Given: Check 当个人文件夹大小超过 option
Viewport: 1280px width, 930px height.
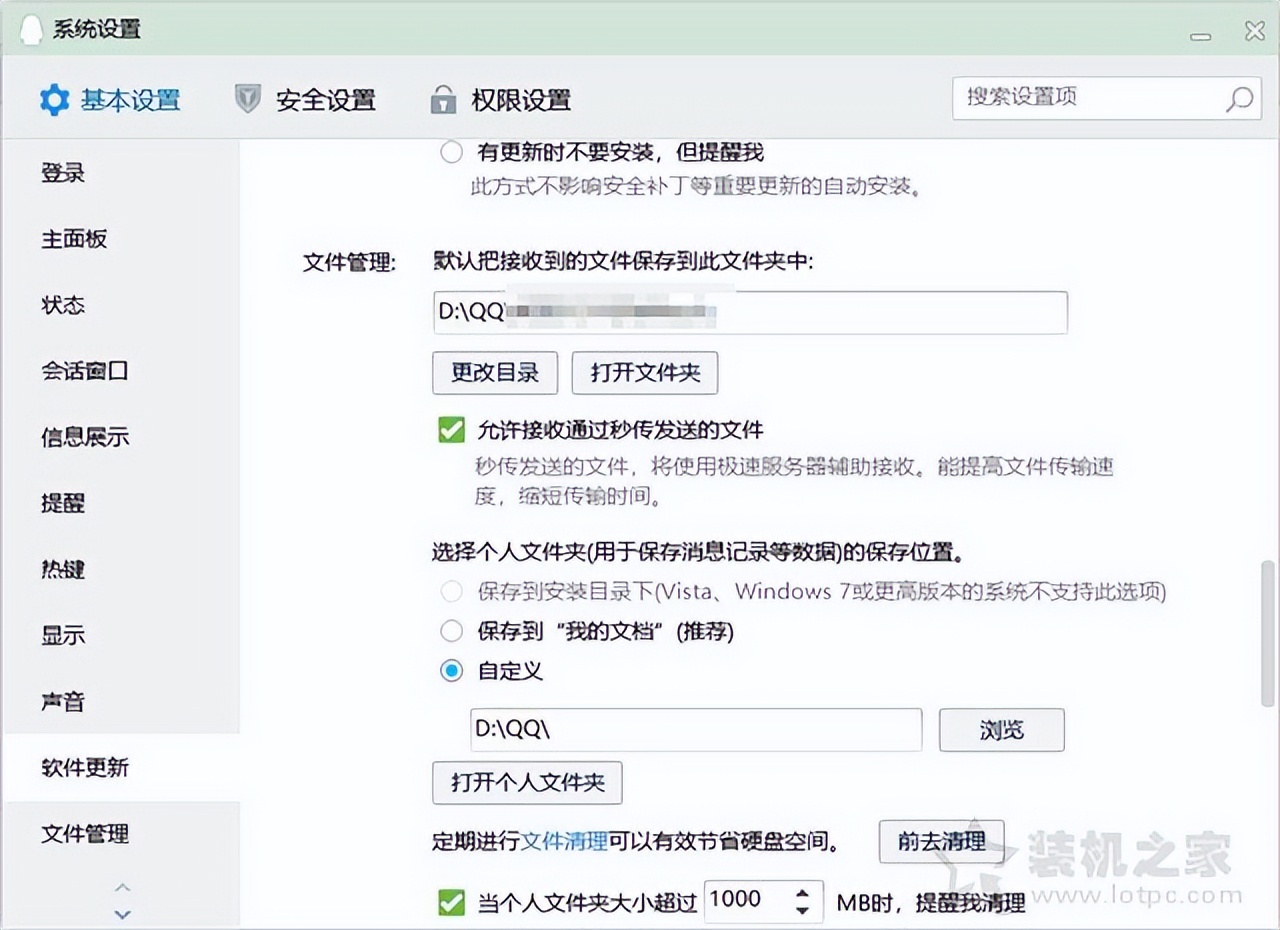Looking at the screenshot, I should coord(451,902).
